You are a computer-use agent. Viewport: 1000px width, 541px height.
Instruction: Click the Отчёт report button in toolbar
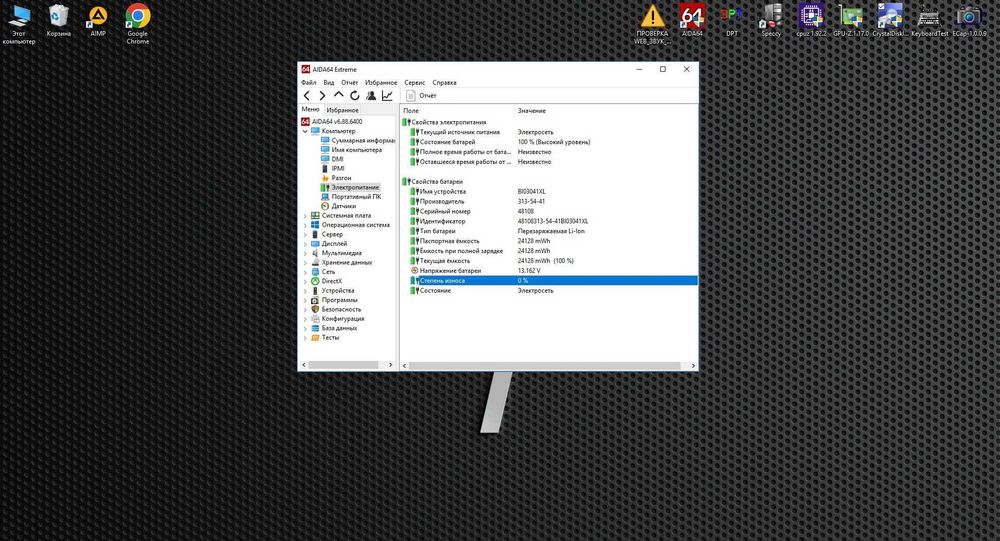pos(422,96)
